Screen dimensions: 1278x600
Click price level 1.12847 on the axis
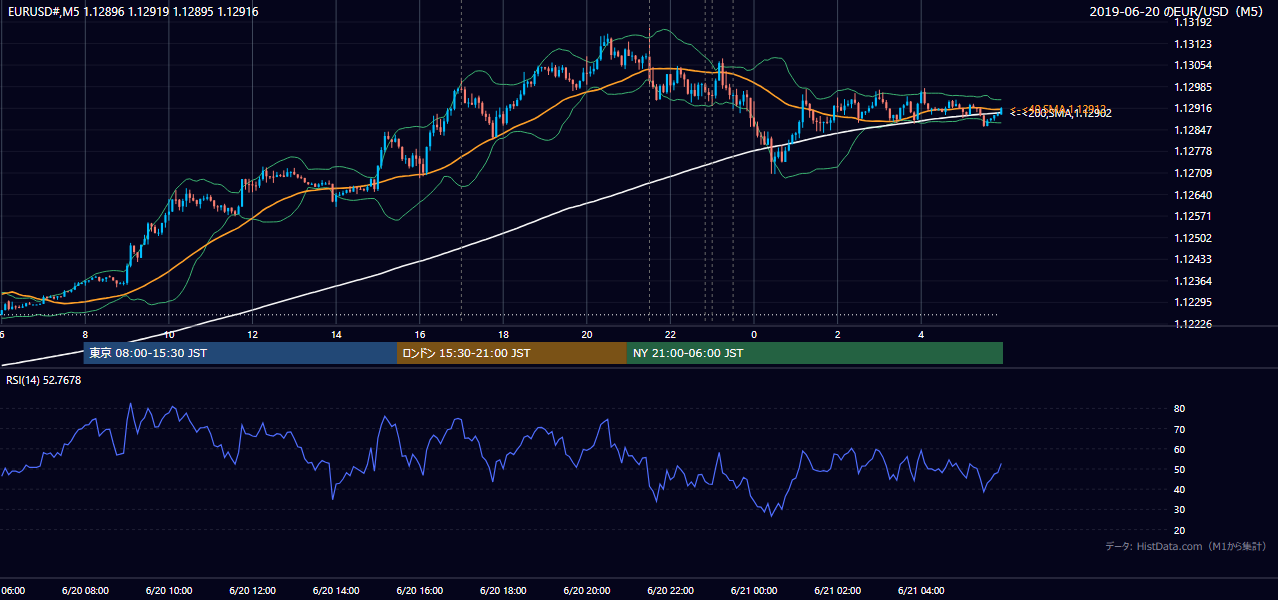1193,130
